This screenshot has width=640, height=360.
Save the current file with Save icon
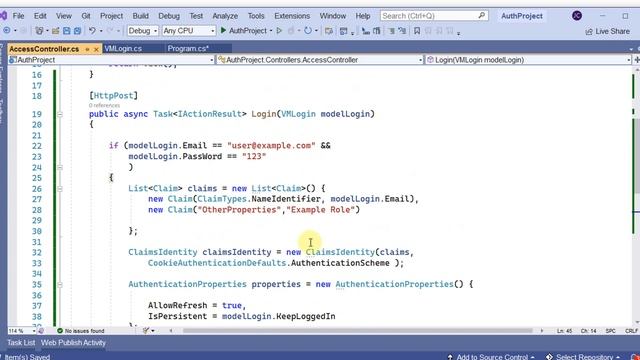pos(67,31)
